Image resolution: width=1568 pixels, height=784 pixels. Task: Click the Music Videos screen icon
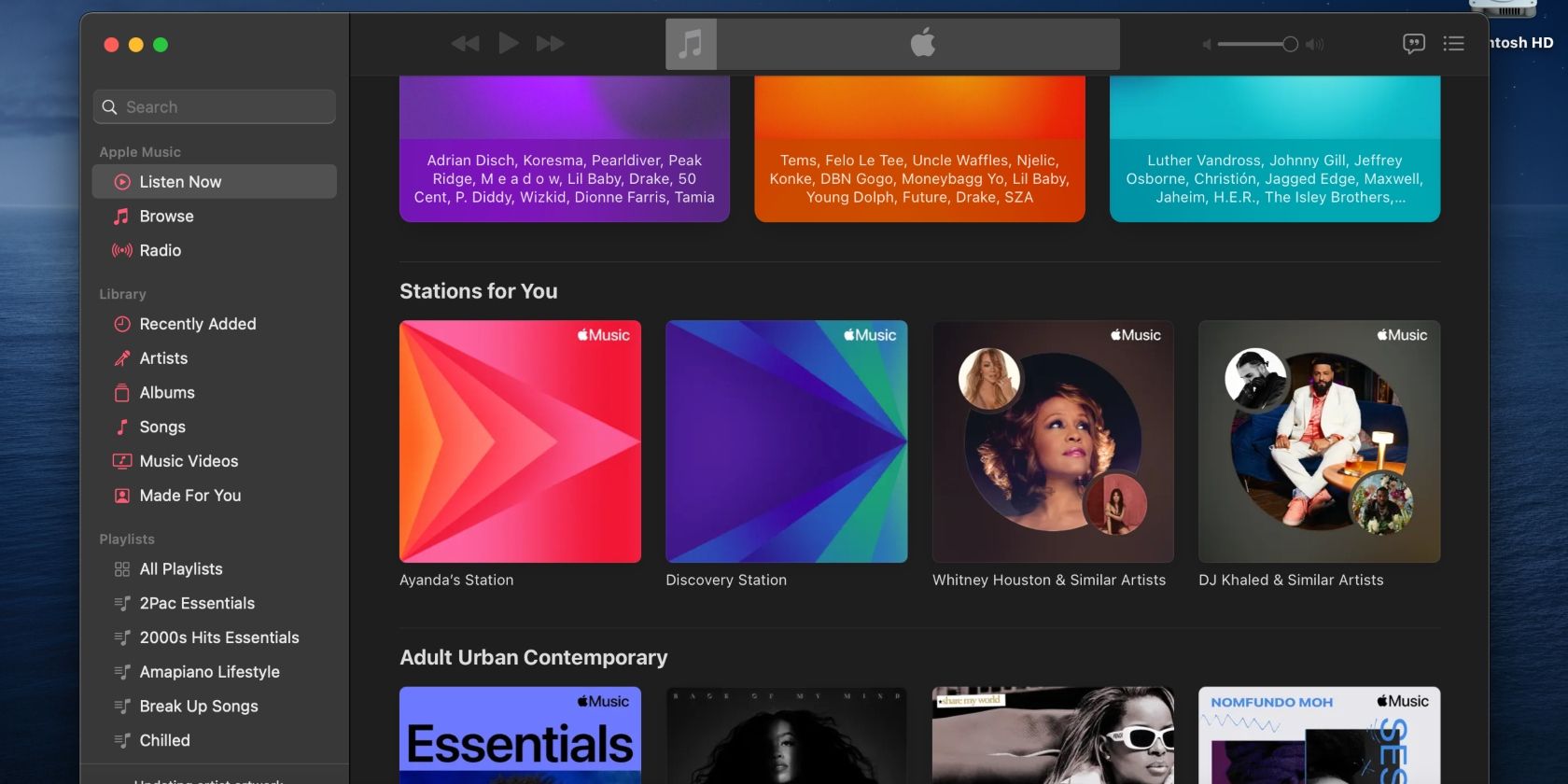pyautogui.click(x=122, y=461)
